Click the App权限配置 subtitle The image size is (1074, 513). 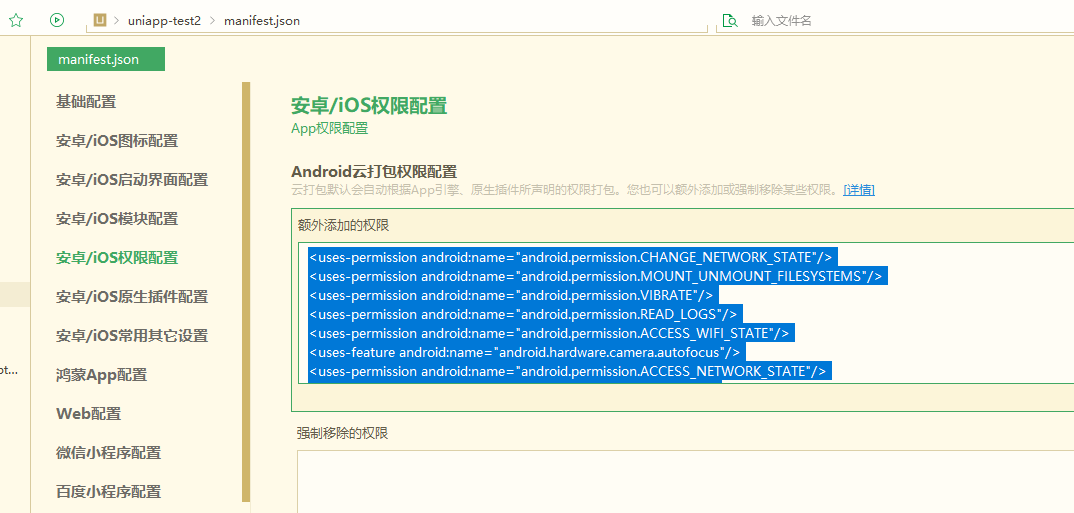329,129
